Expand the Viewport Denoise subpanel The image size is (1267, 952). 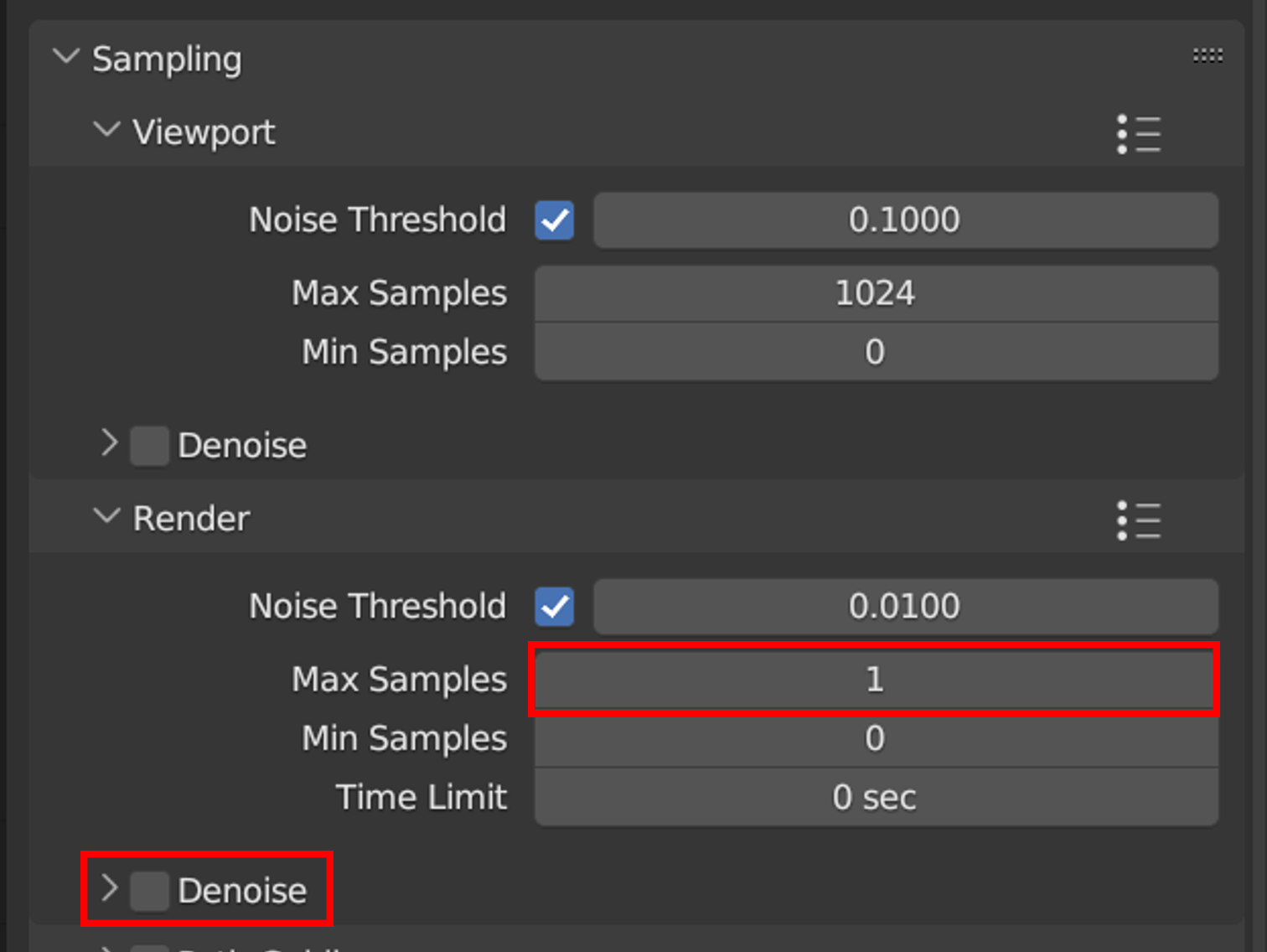click(109, 443)
